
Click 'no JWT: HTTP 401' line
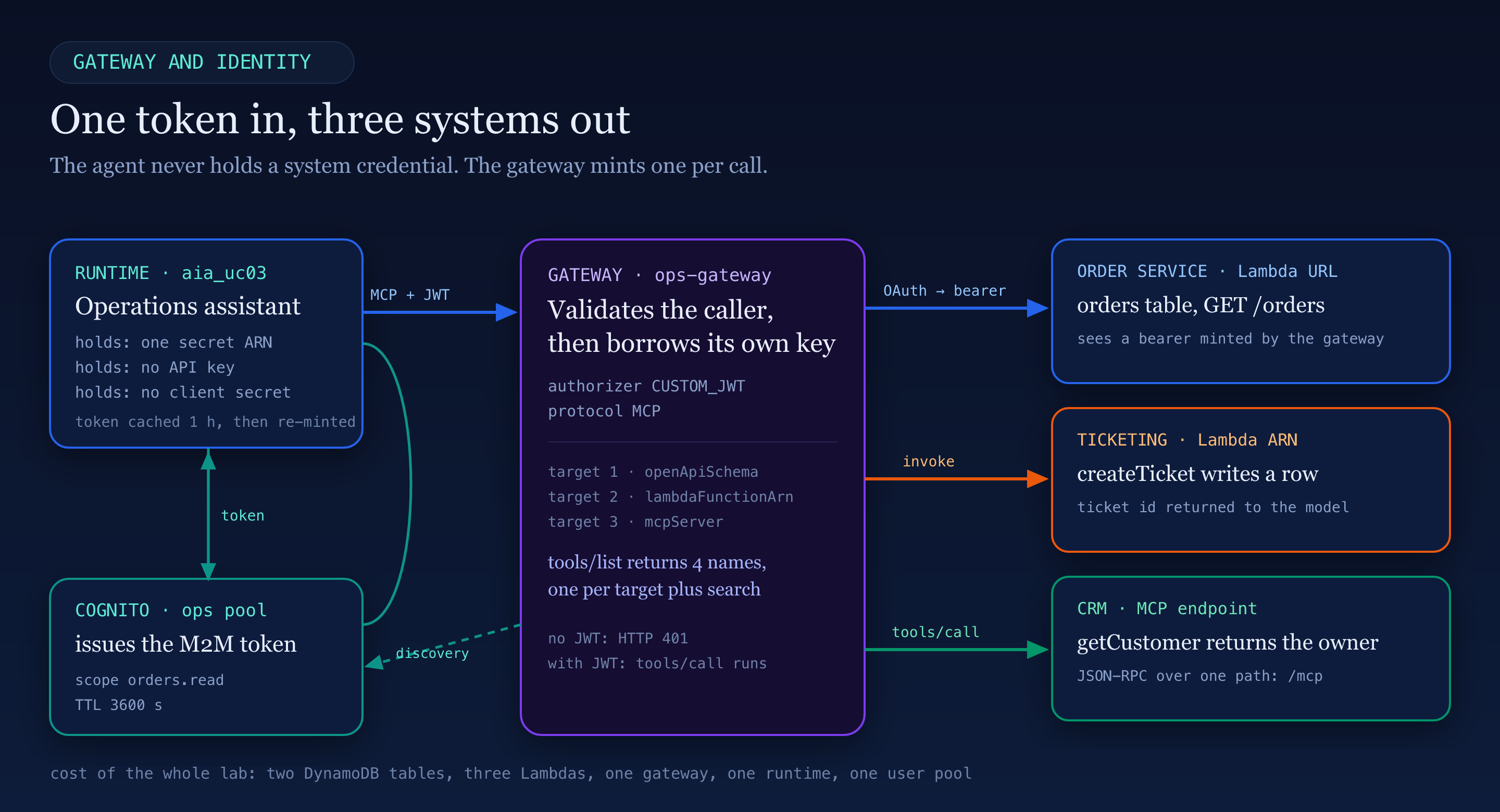tap(618, 638)
